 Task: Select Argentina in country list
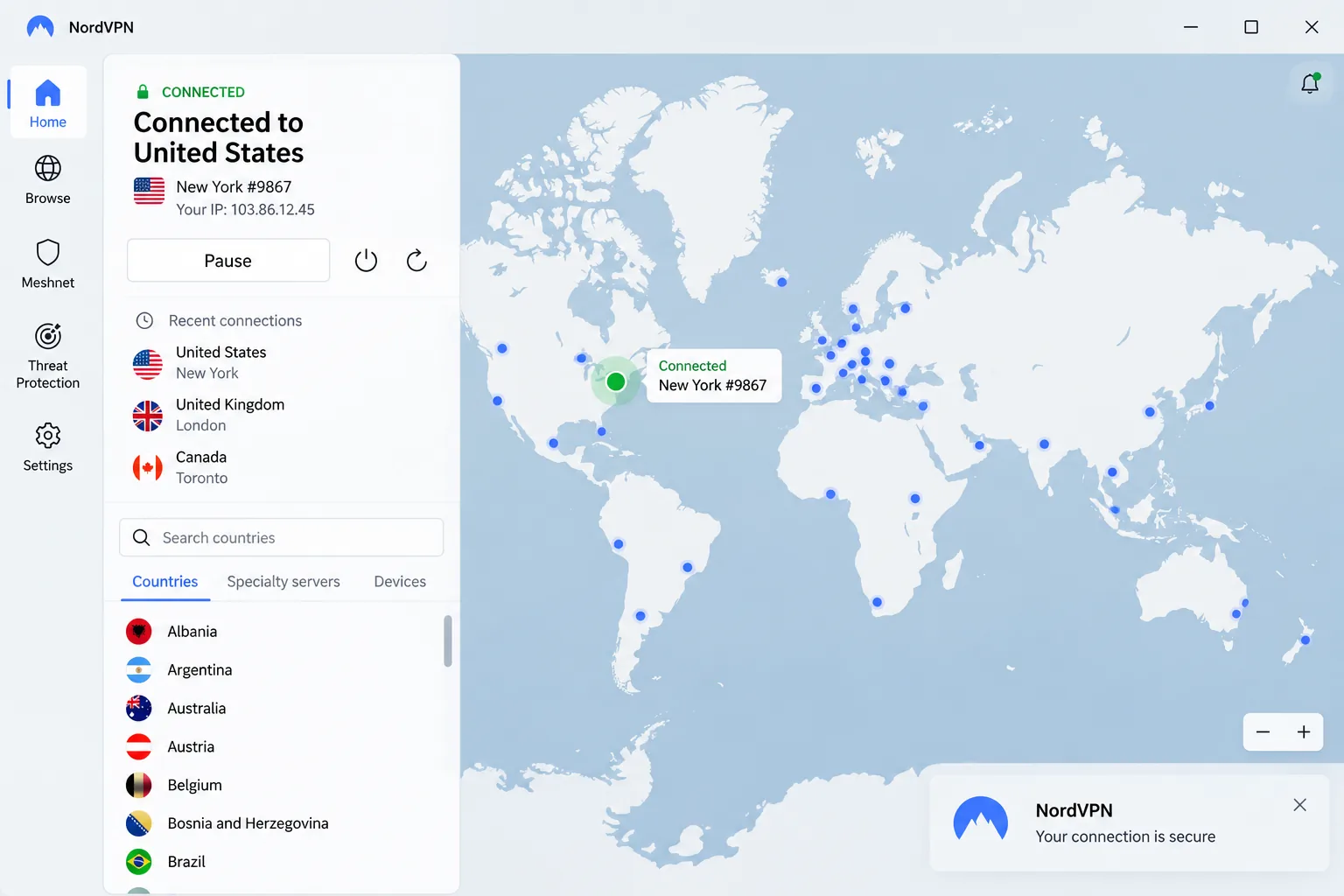tap(282, 670)
